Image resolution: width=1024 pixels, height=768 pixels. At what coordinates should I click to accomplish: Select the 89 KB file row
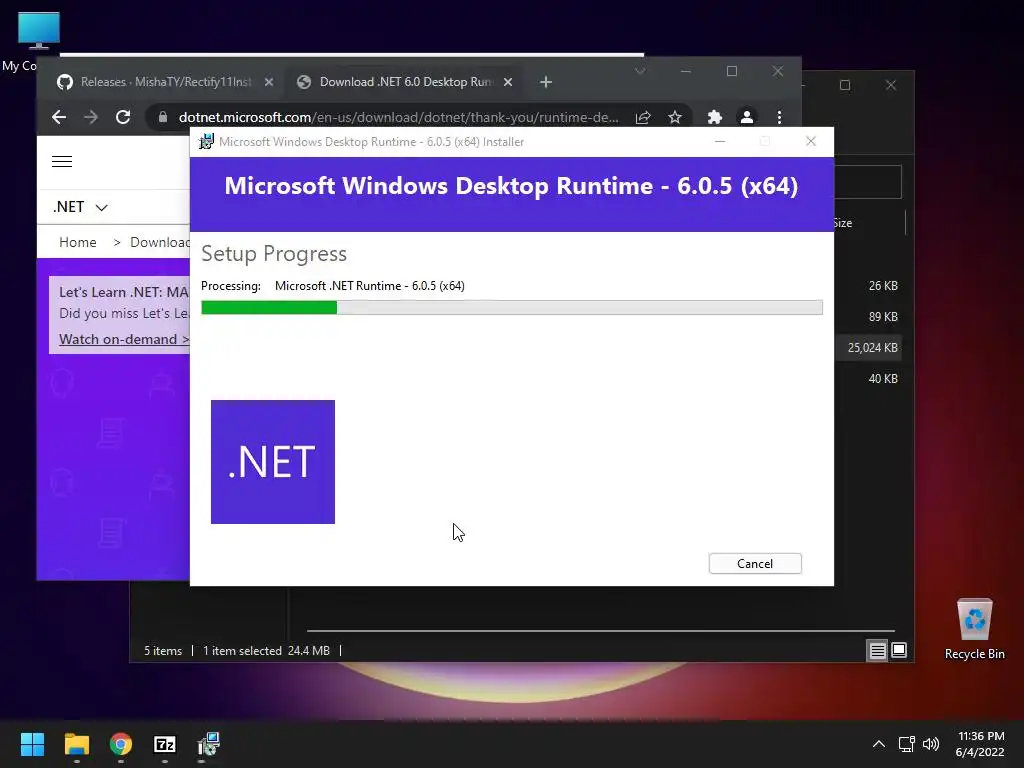tap(869, 317)
